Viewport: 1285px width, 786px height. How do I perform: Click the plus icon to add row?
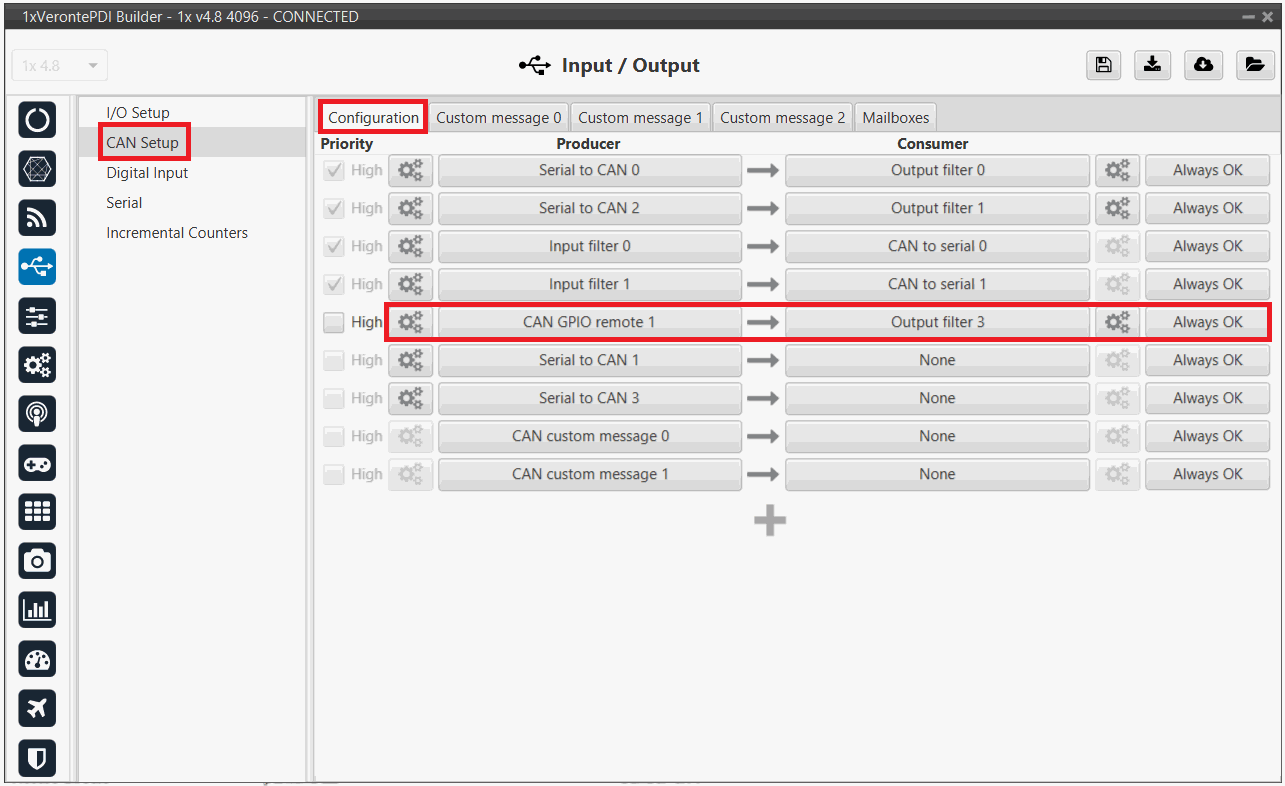(769, 520)
